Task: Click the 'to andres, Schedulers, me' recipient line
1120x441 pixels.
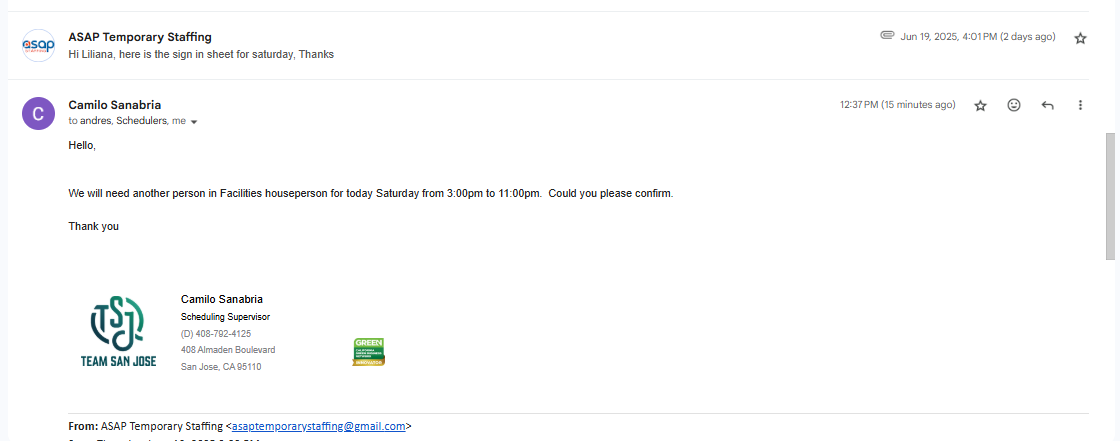Action: 127,121
